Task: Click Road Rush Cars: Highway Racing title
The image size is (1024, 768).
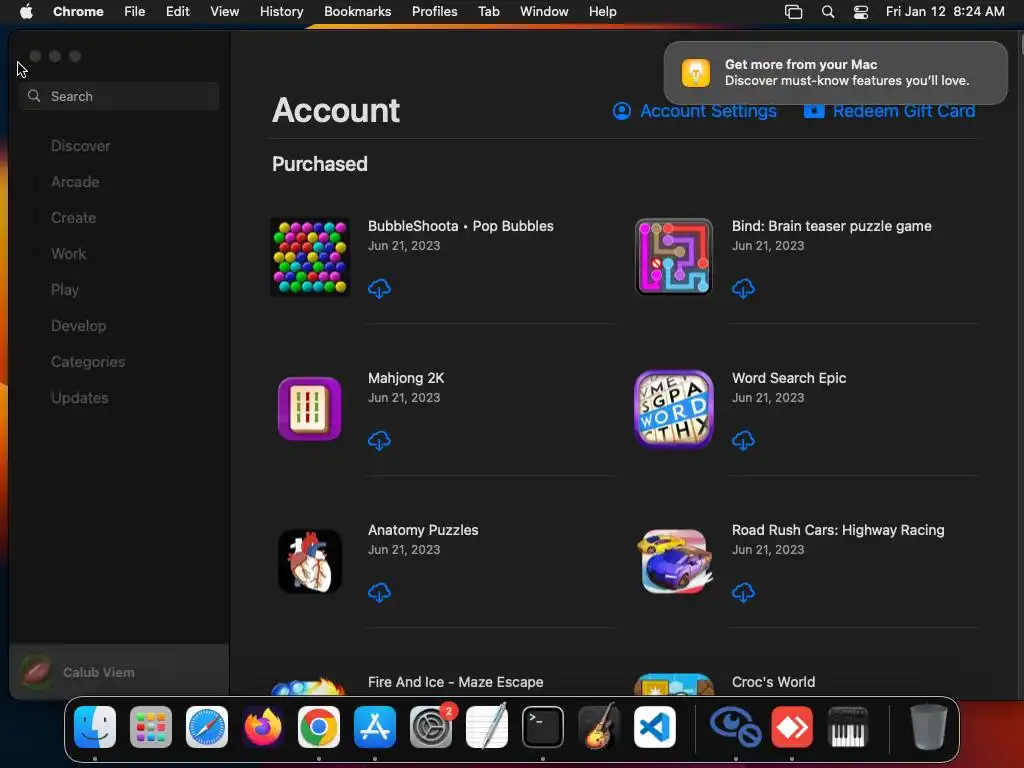Action: pyautogui.click(x=838, y=530)
